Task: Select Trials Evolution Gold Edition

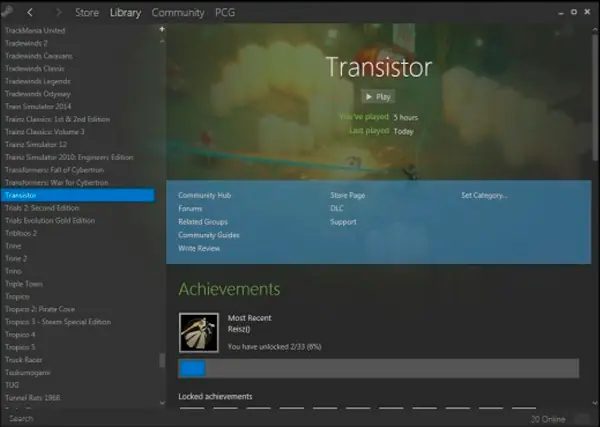Action: tap(50, 220)
